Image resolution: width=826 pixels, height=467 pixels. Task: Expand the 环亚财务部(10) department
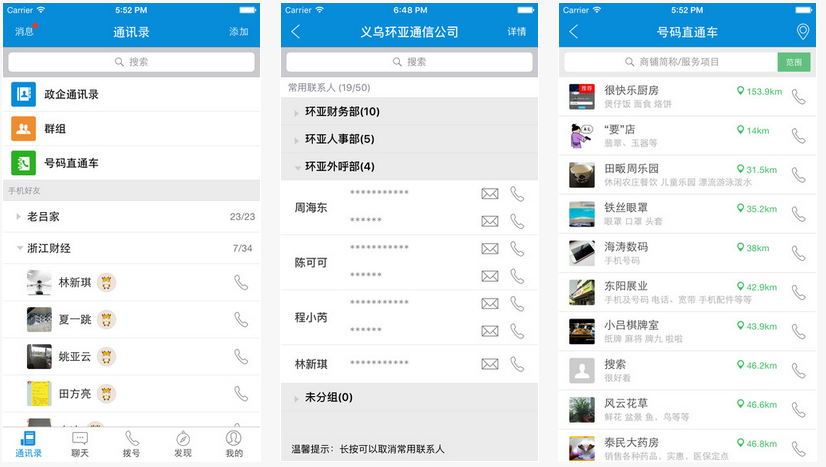coord(296,112)
